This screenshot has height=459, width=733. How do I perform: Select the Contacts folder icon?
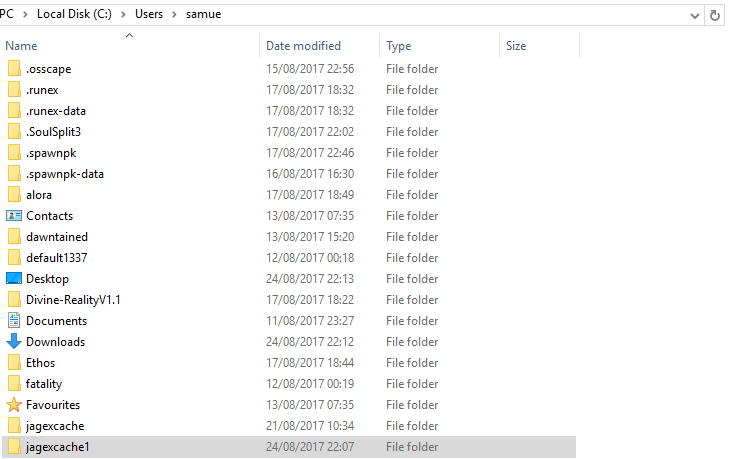(x=14, y=215)
